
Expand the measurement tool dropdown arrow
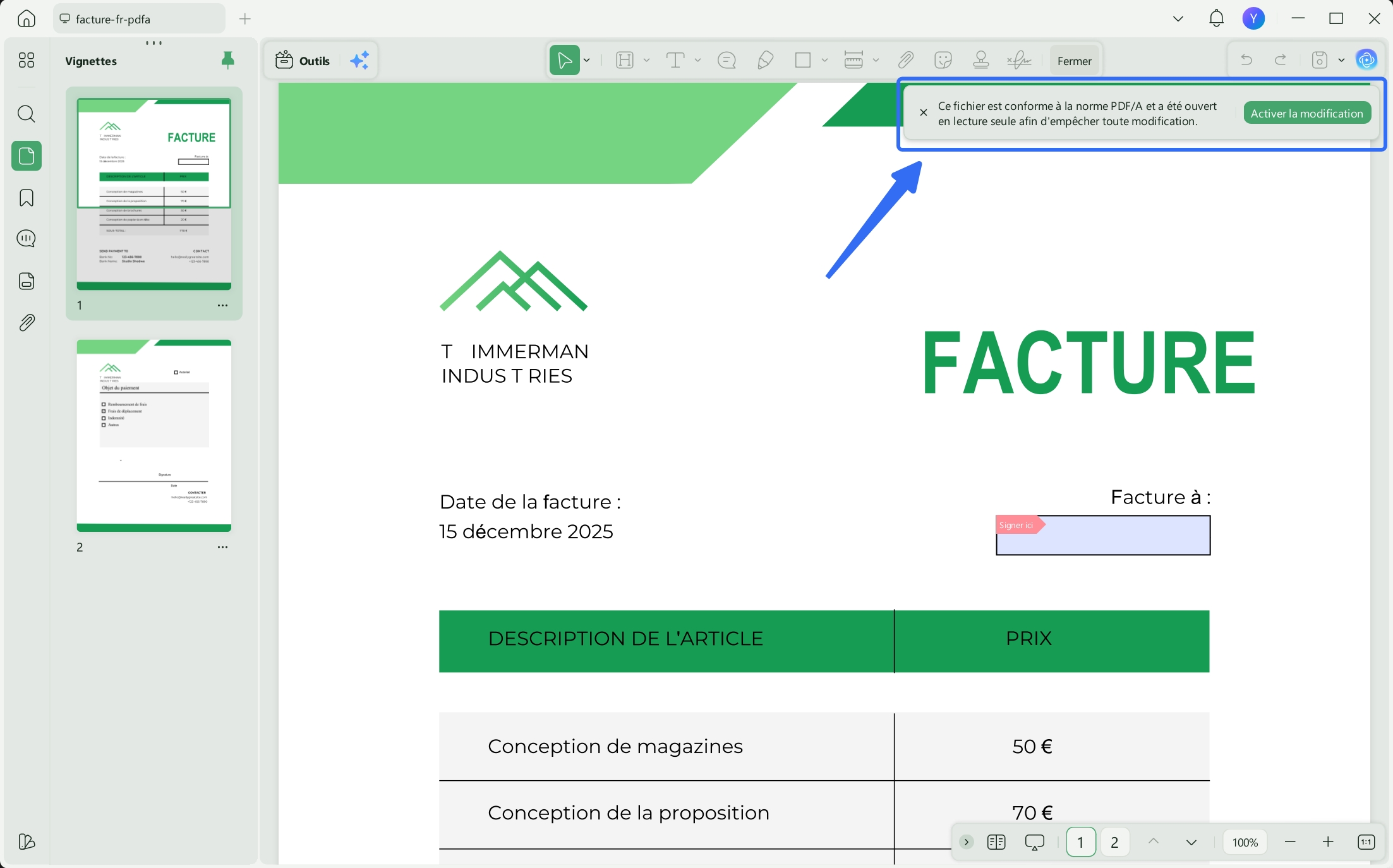tap(876, 61)
